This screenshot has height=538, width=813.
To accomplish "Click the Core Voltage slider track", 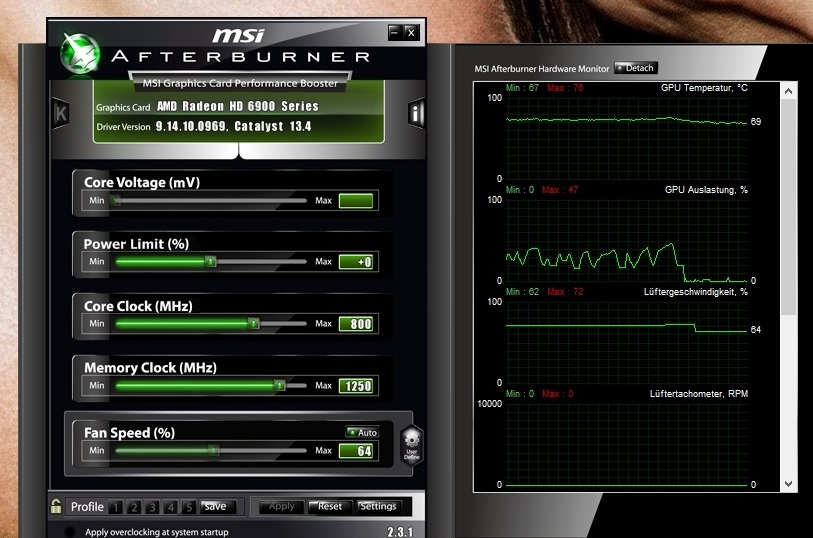I will click(210, 201).
